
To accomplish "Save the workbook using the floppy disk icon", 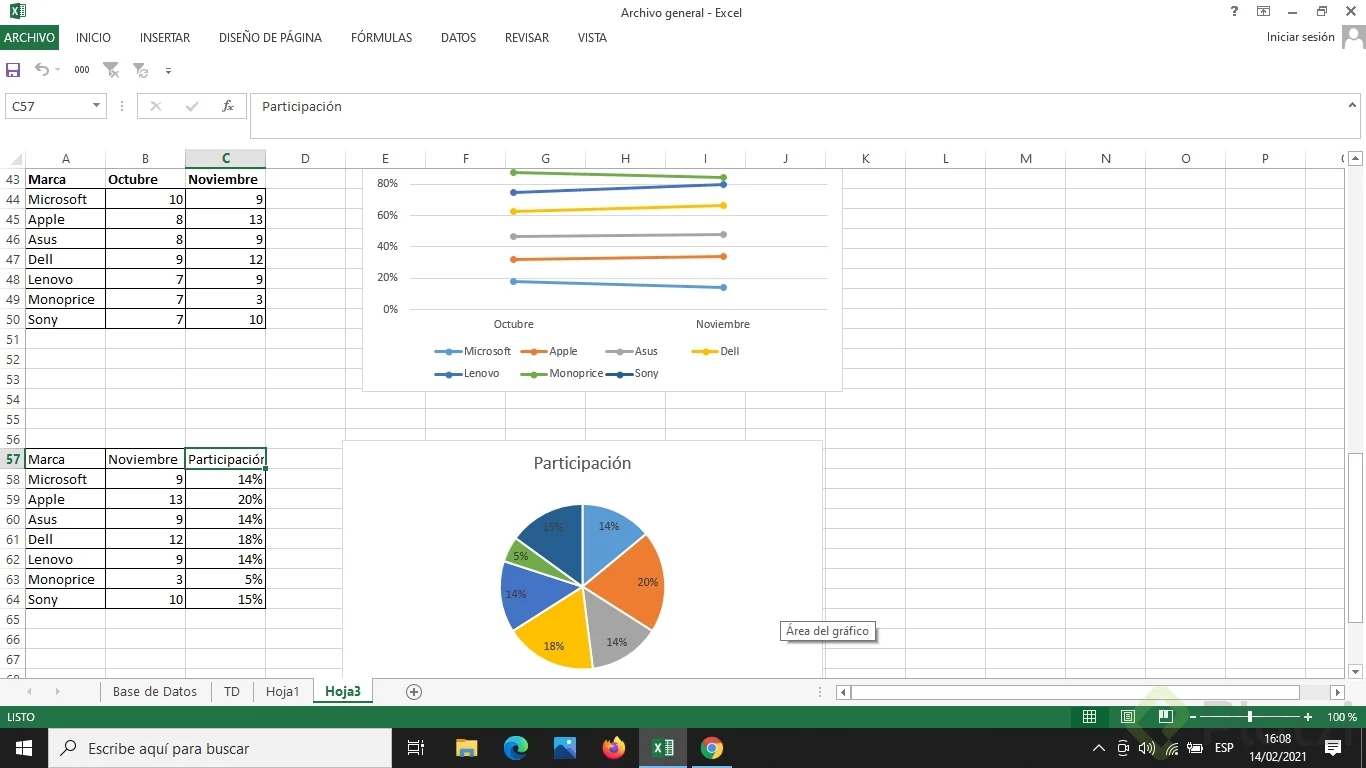I will pos(13,70).
